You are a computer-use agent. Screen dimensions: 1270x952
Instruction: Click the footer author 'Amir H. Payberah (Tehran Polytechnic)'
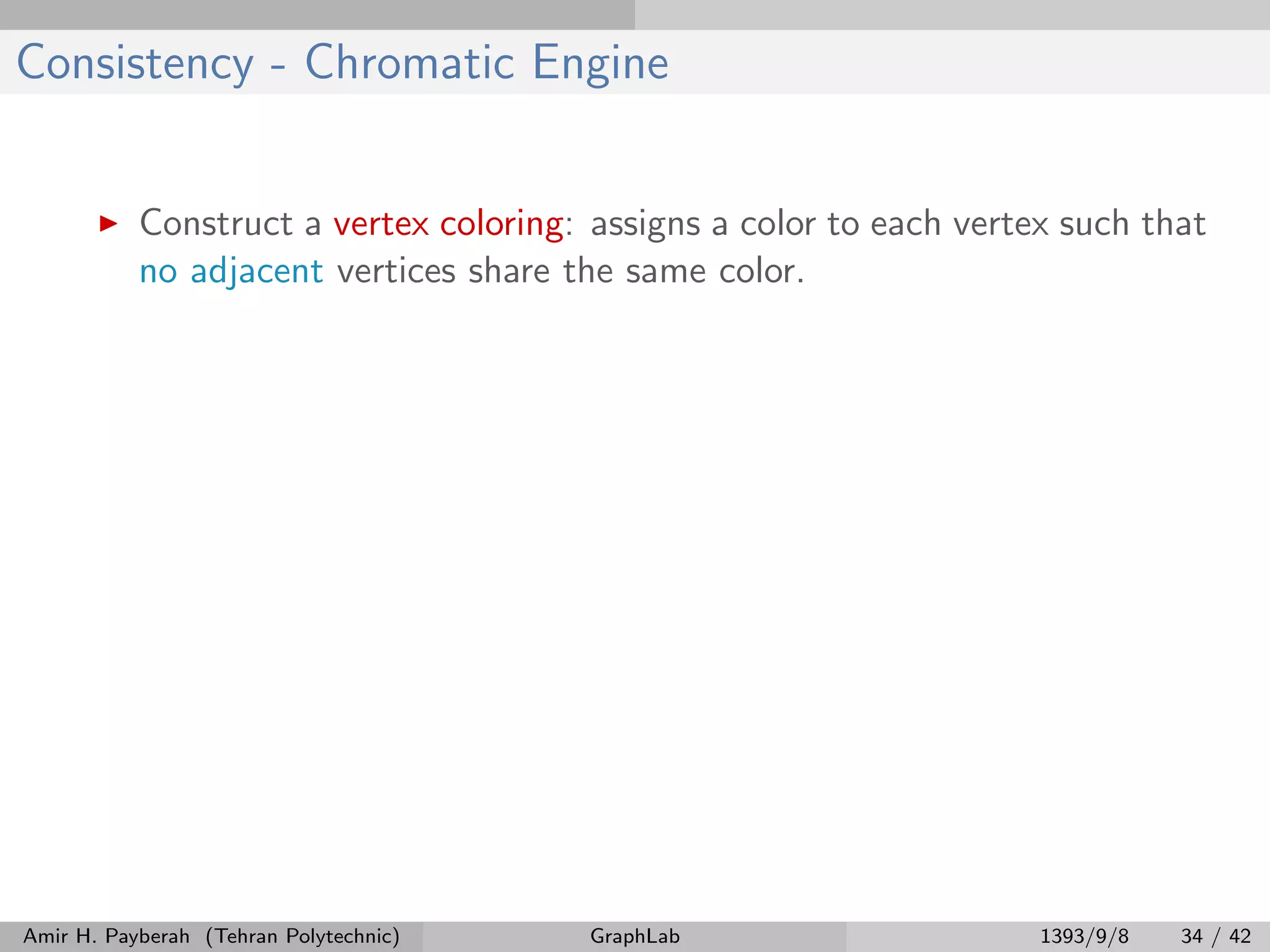click(211, 936)
